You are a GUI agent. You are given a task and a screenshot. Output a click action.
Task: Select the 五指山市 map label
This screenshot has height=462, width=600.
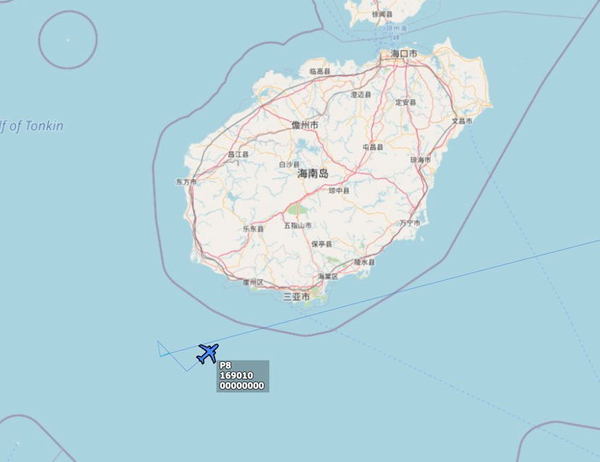298,225
